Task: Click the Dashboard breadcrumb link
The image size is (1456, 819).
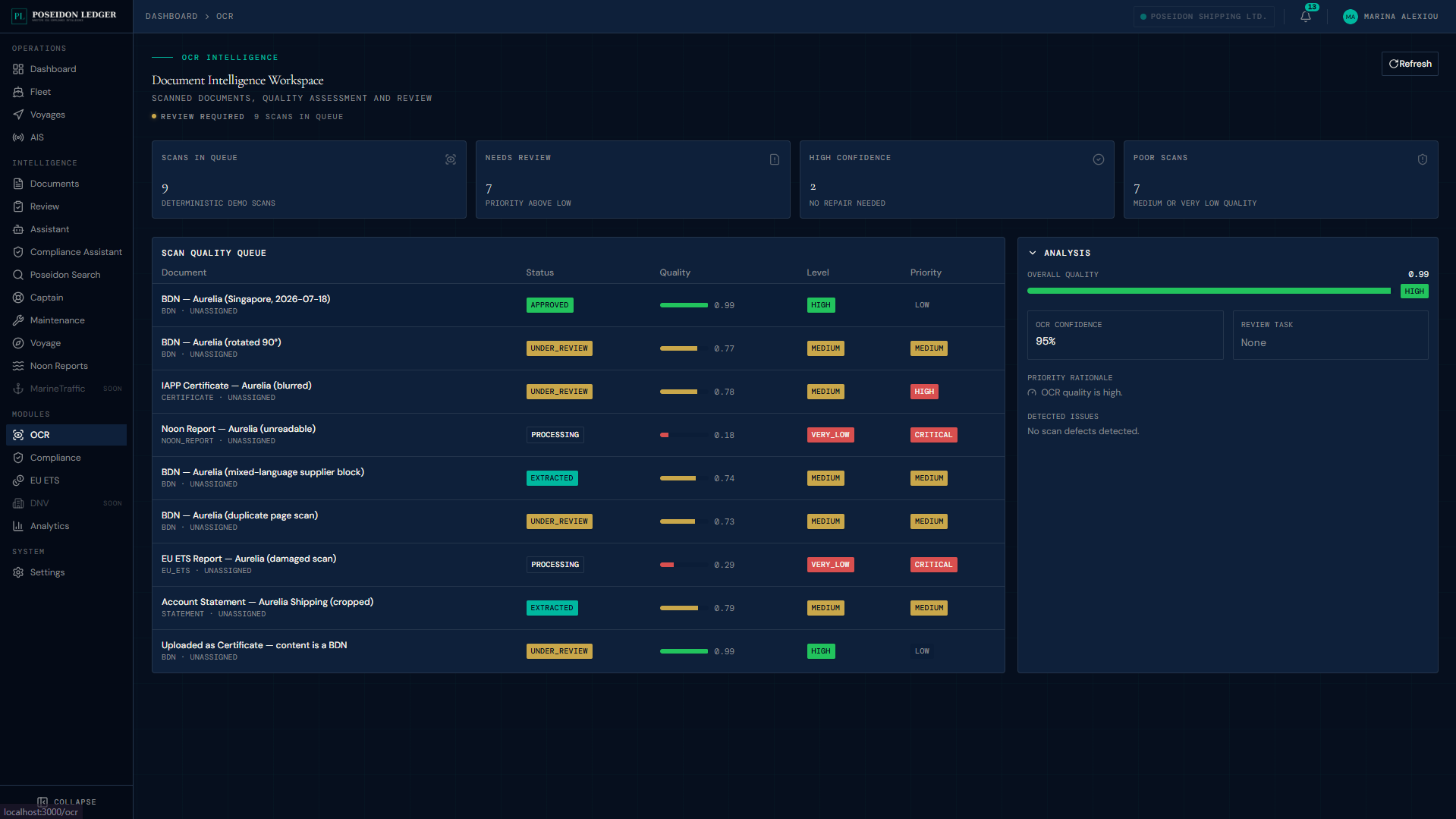Action: [x=171, y=17]
